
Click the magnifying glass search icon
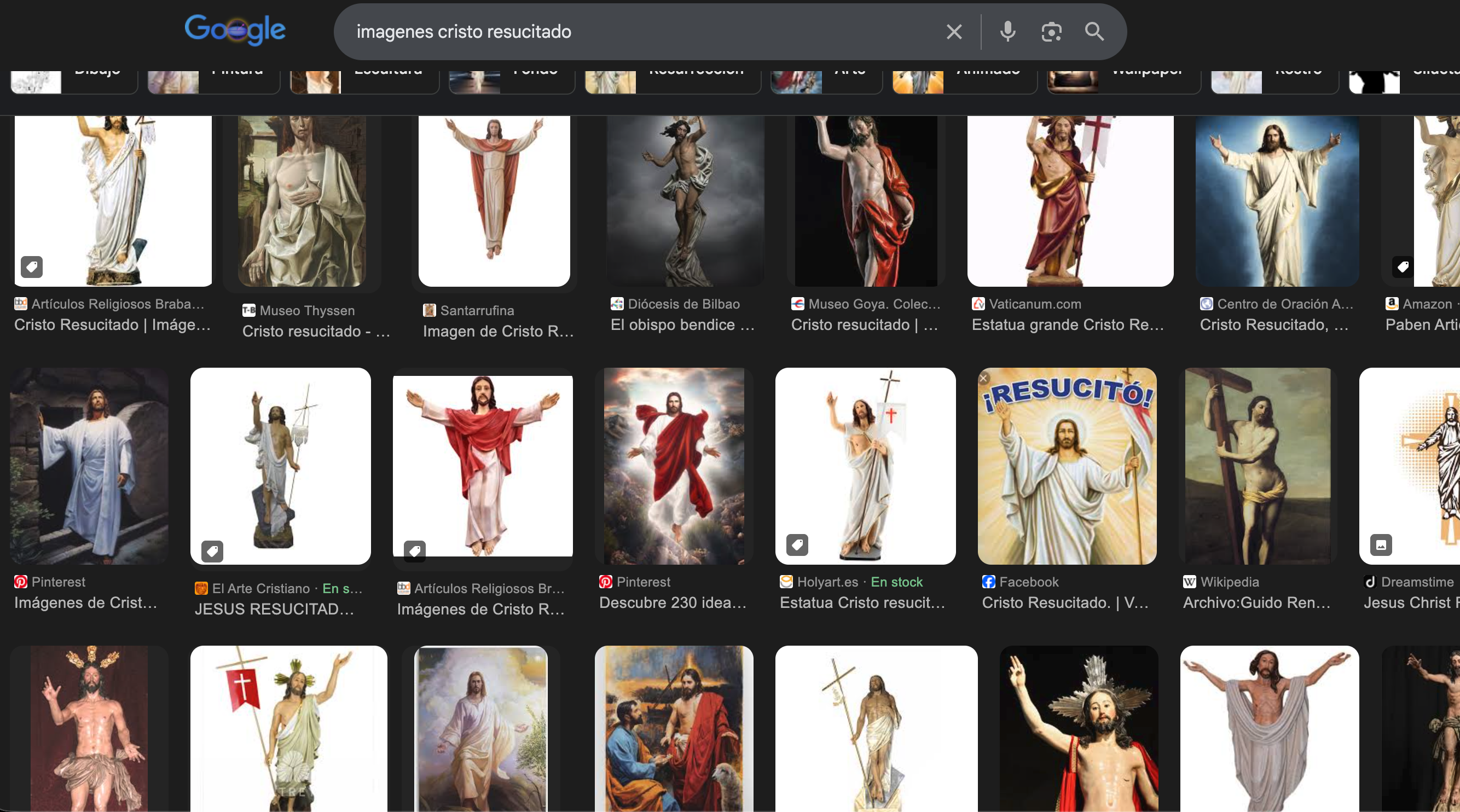[x=1094, y=32]
